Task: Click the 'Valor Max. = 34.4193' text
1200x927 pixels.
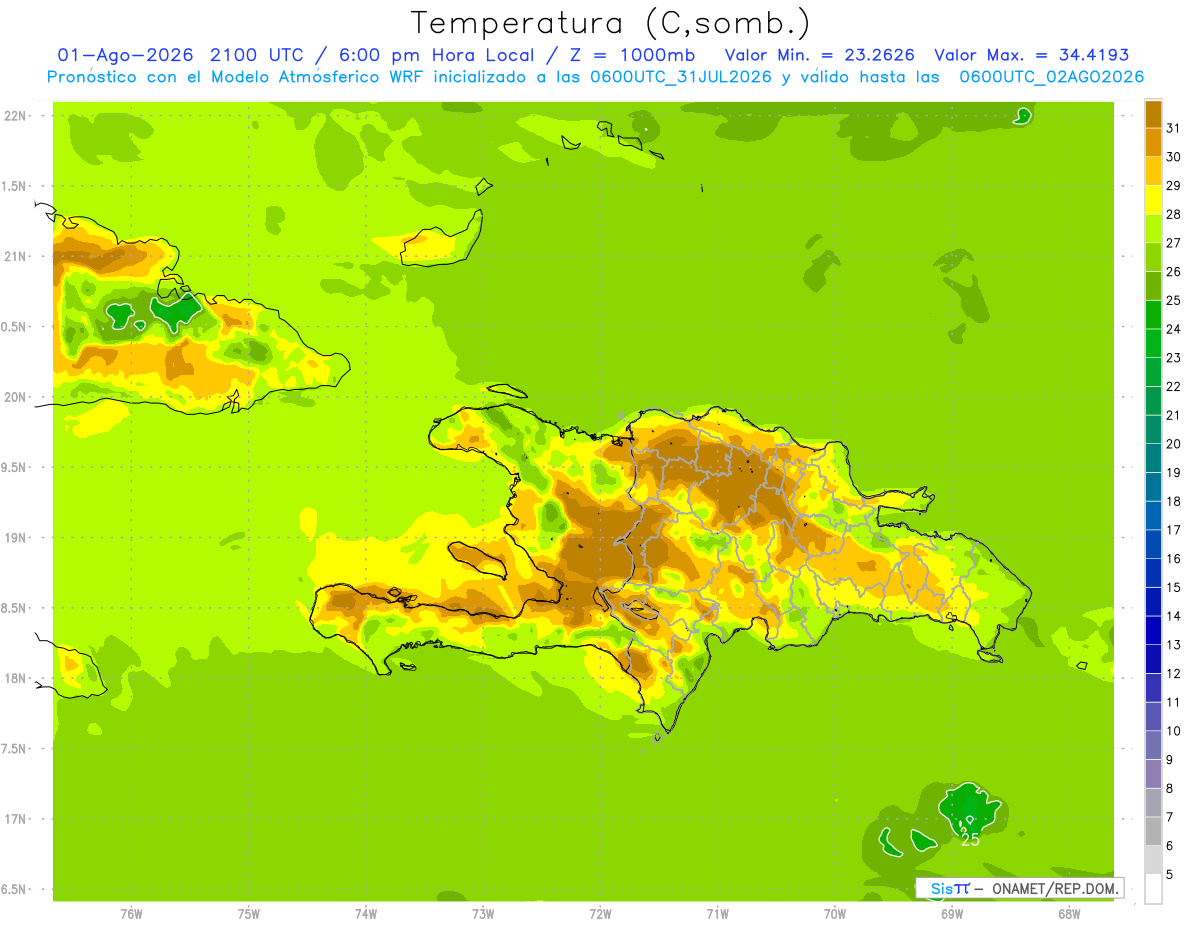Action: click(x=1032, y=55)
